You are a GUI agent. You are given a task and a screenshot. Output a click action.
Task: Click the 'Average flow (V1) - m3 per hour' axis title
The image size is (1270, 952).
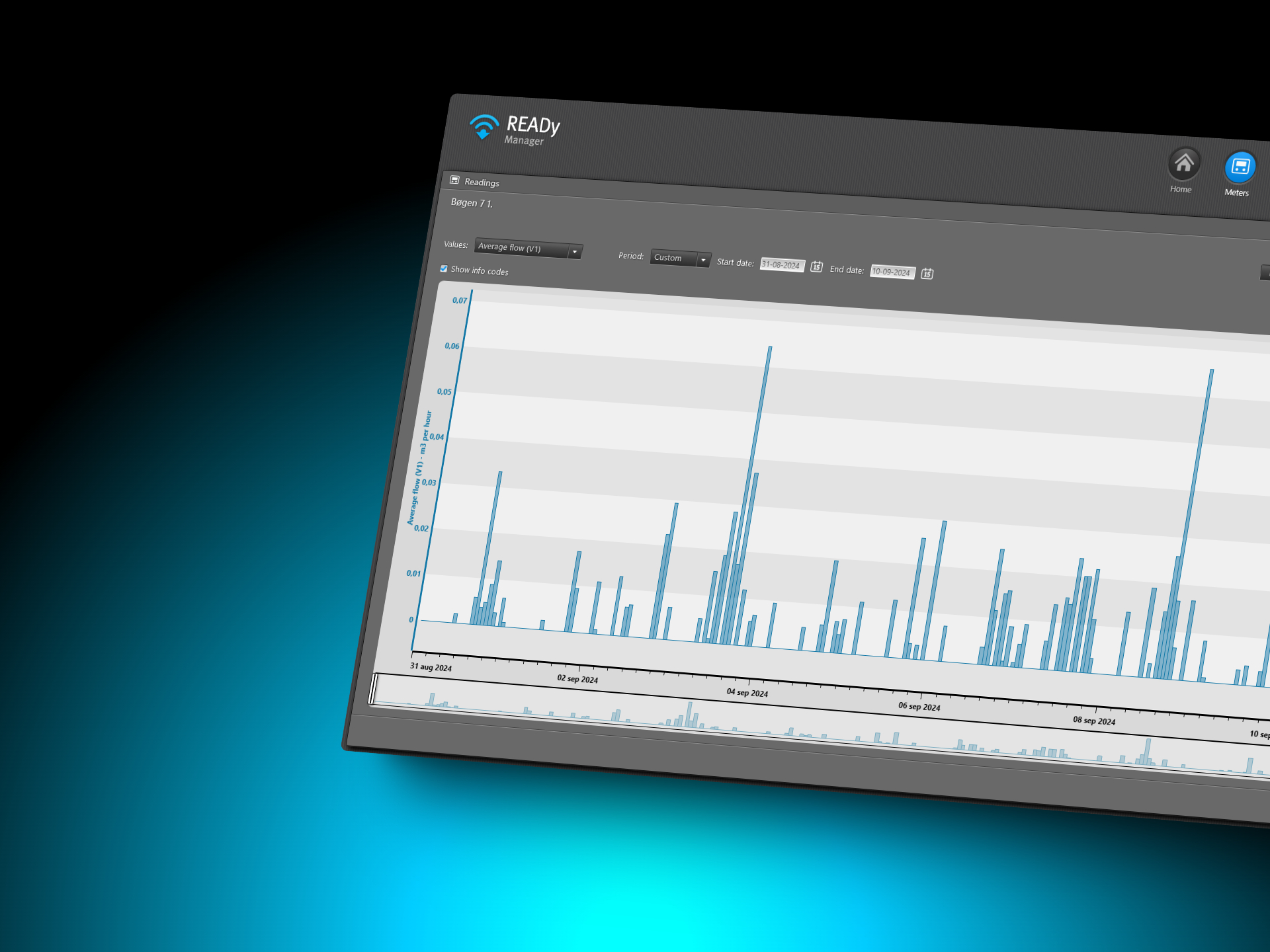click(419, 468)
